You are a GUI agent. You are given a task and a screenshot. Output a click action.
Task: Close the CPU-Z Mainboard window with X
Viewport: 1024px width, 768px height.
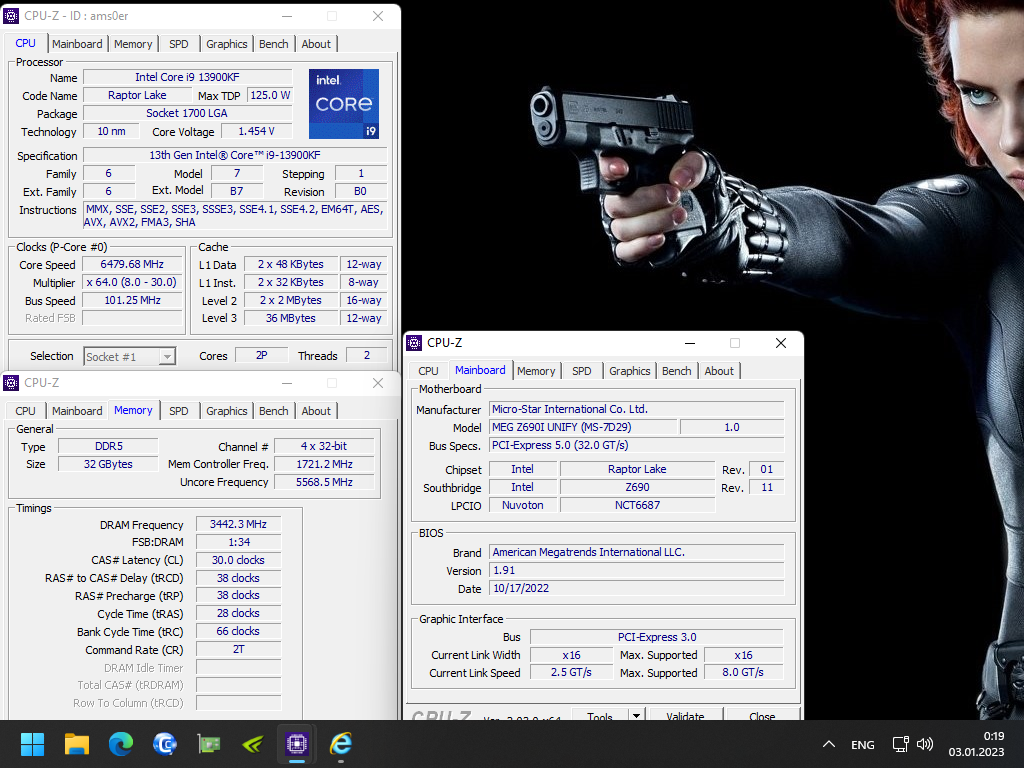click(x=780, y=343)
